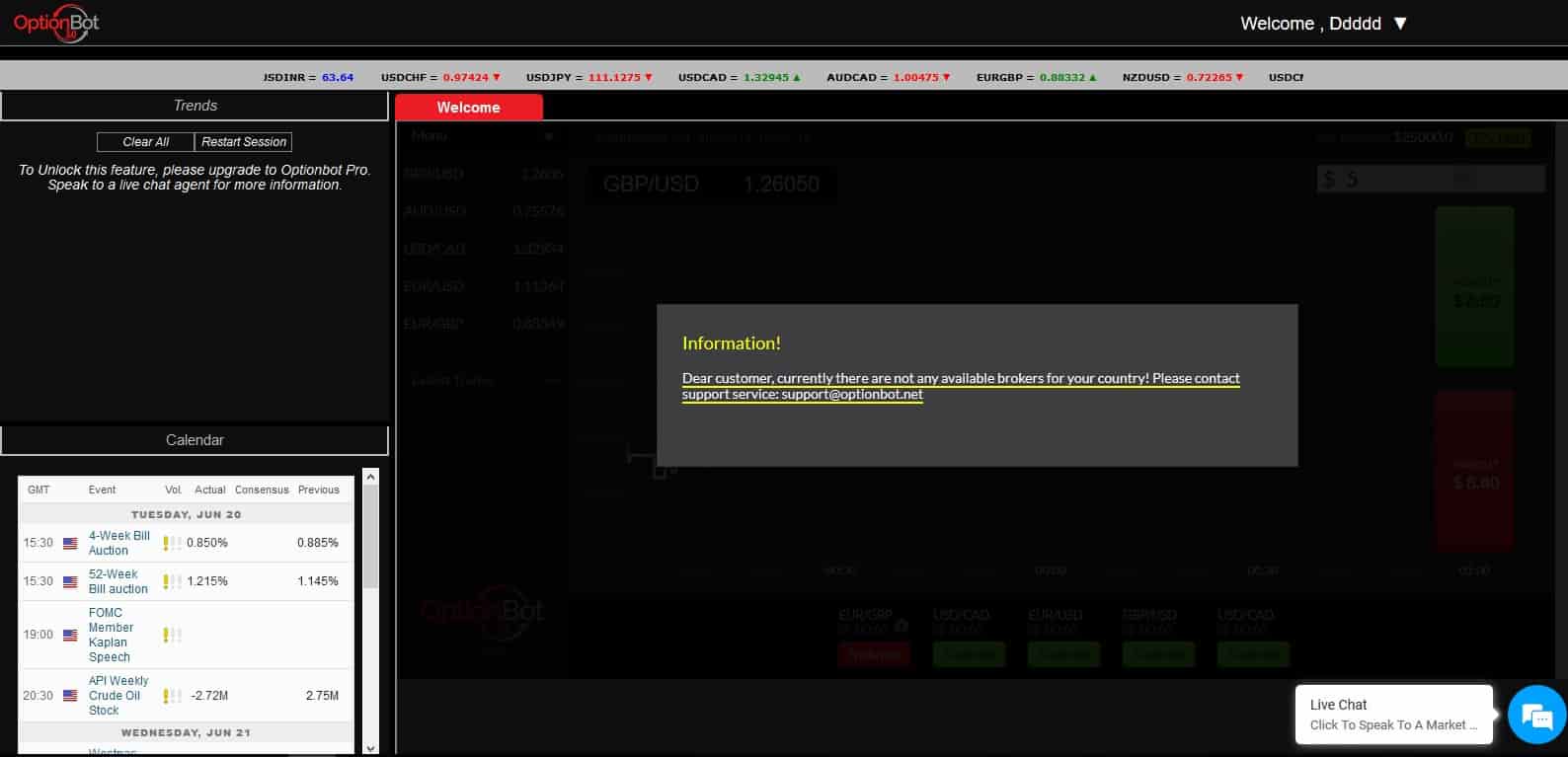This screenshot has width=1568, height=757.
Task: Click the 63.64 INR ticker value
Action: (x=338, y=77)
